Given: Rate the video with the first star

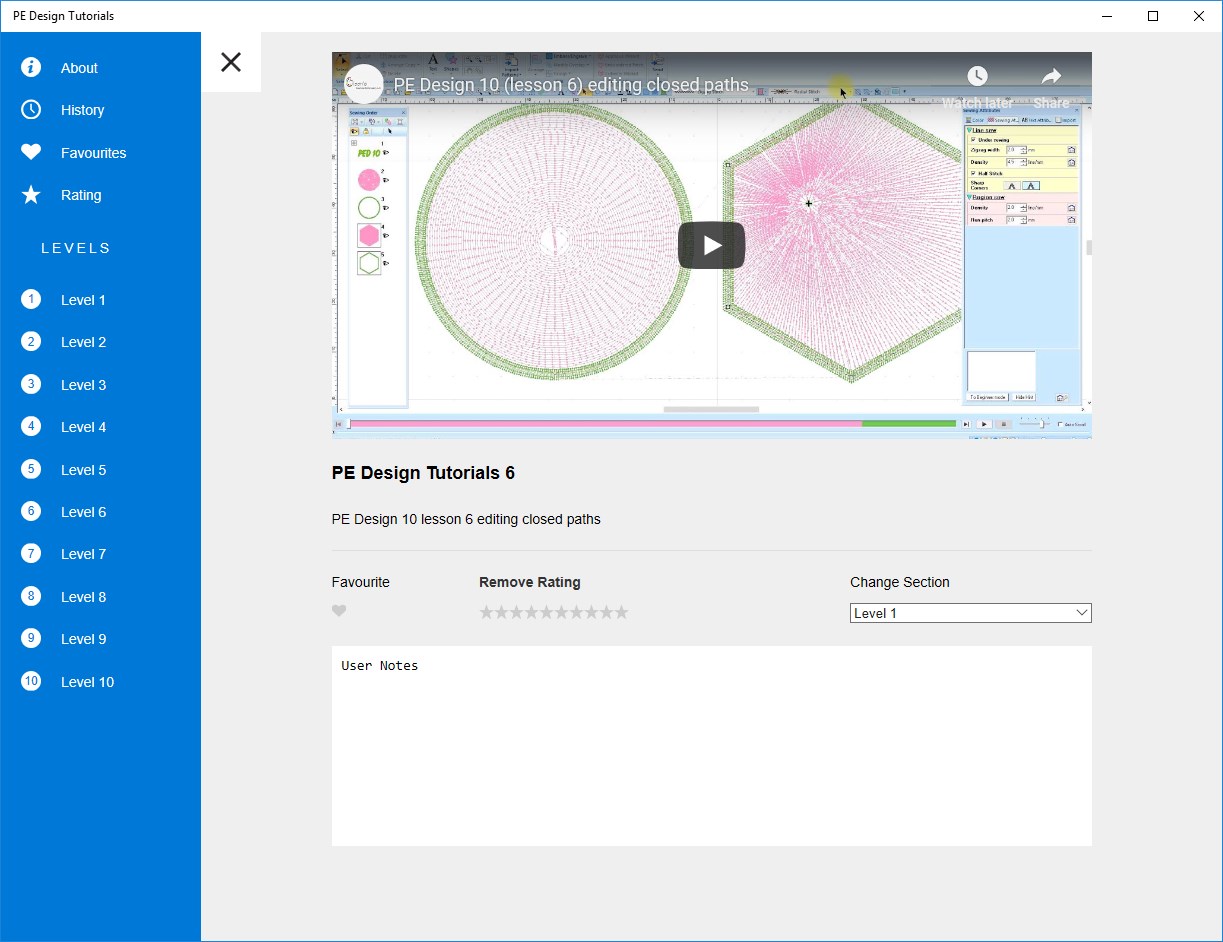Looking at the screenshot, I should [487, 612].
